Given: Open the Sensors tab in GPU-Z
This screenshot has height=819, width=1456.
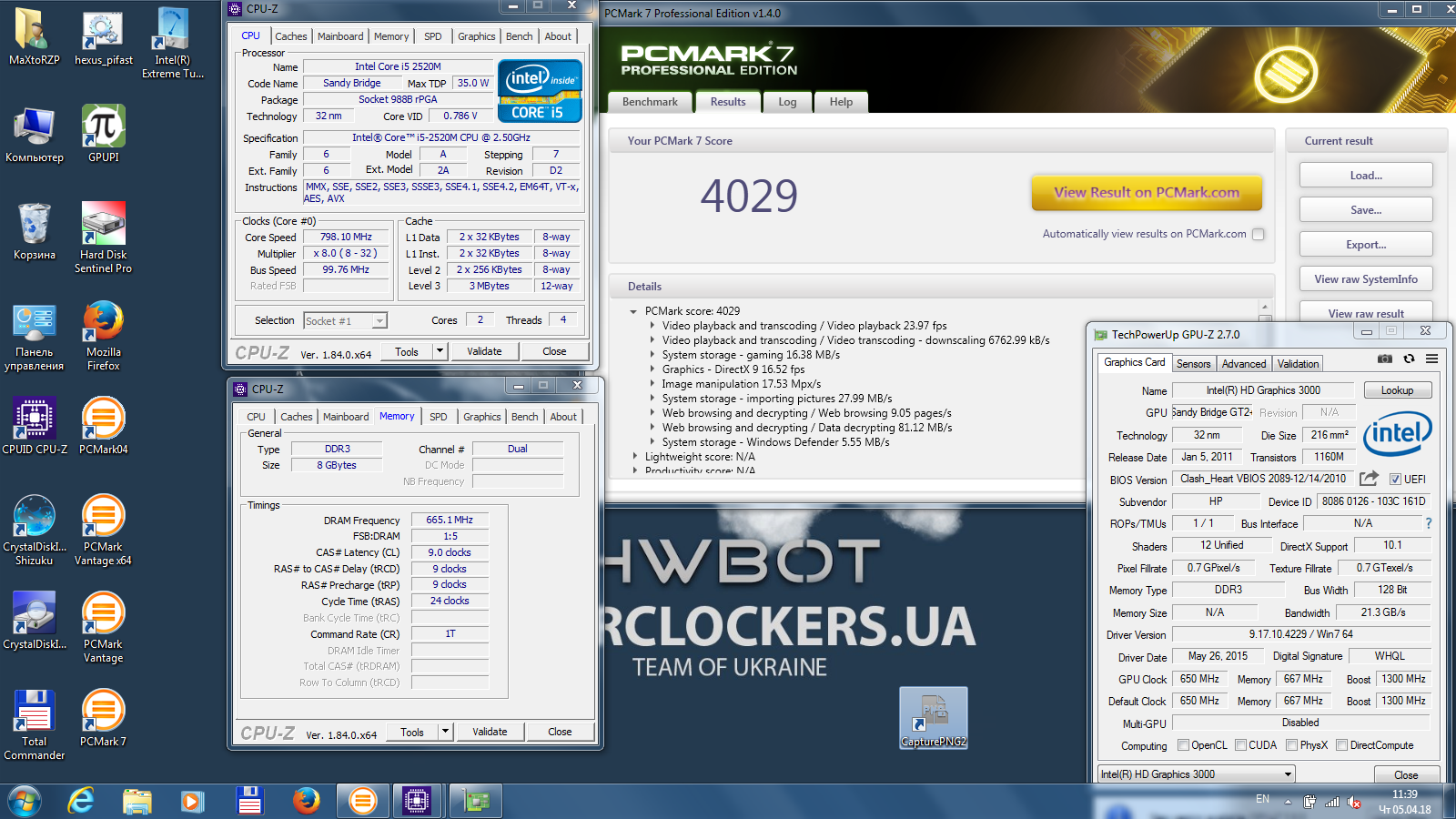Looking at the screenshot, I should (x=1193, y=364).
